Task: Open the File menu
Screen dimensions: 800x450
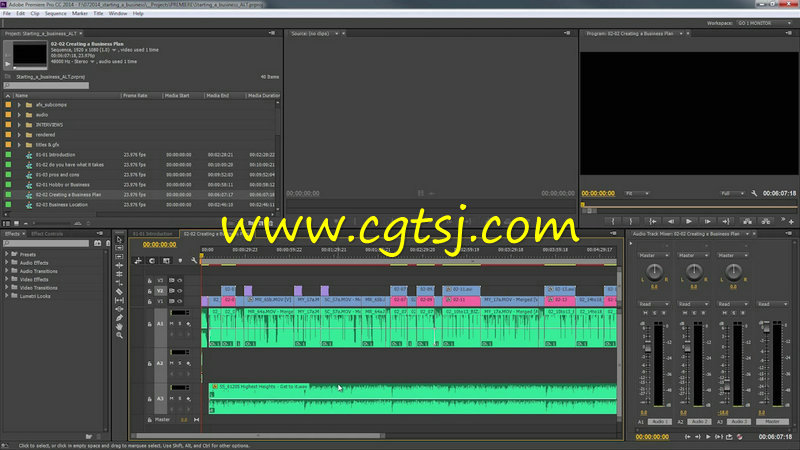Action: click(x=7, y=13)
